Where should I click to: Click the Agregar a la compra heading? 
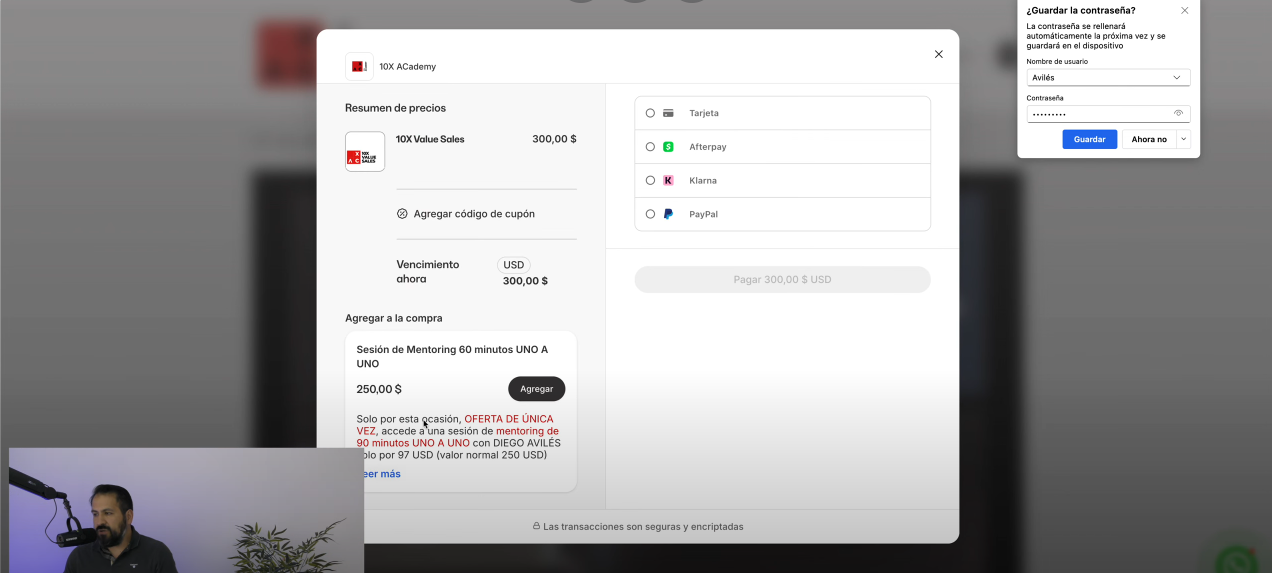point(394,318)
